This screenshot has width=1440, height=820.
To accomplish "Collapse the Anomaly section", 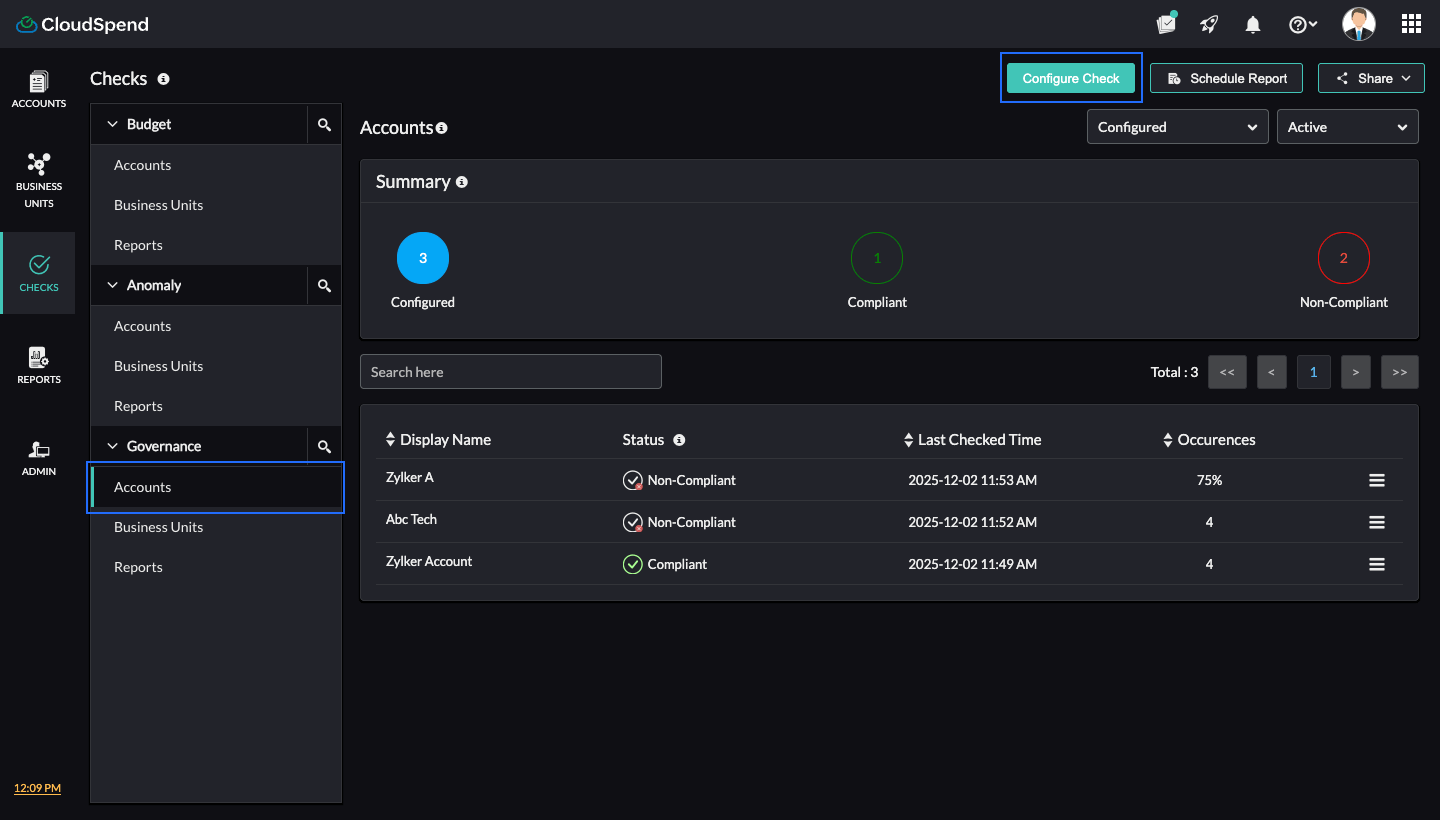I will [113, 285].
